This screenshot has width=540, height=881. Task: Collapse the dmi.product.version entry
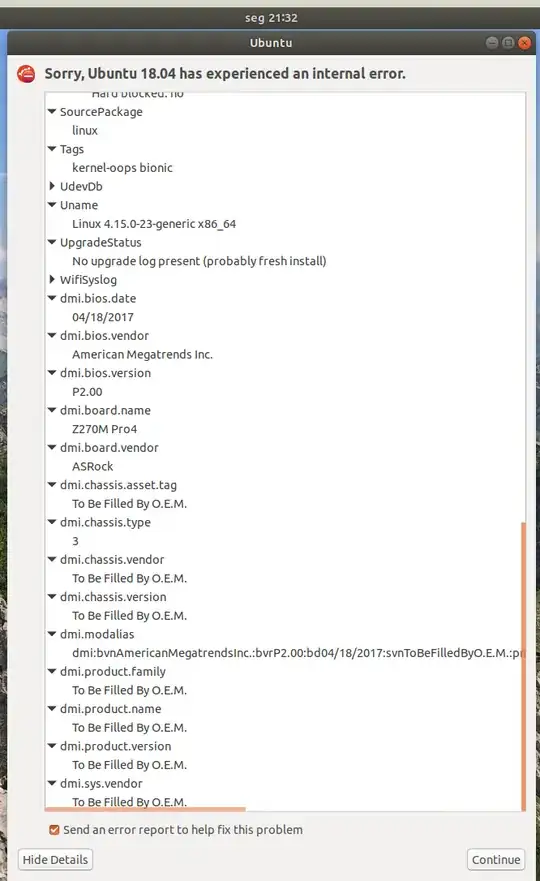[x=52, y=746]
